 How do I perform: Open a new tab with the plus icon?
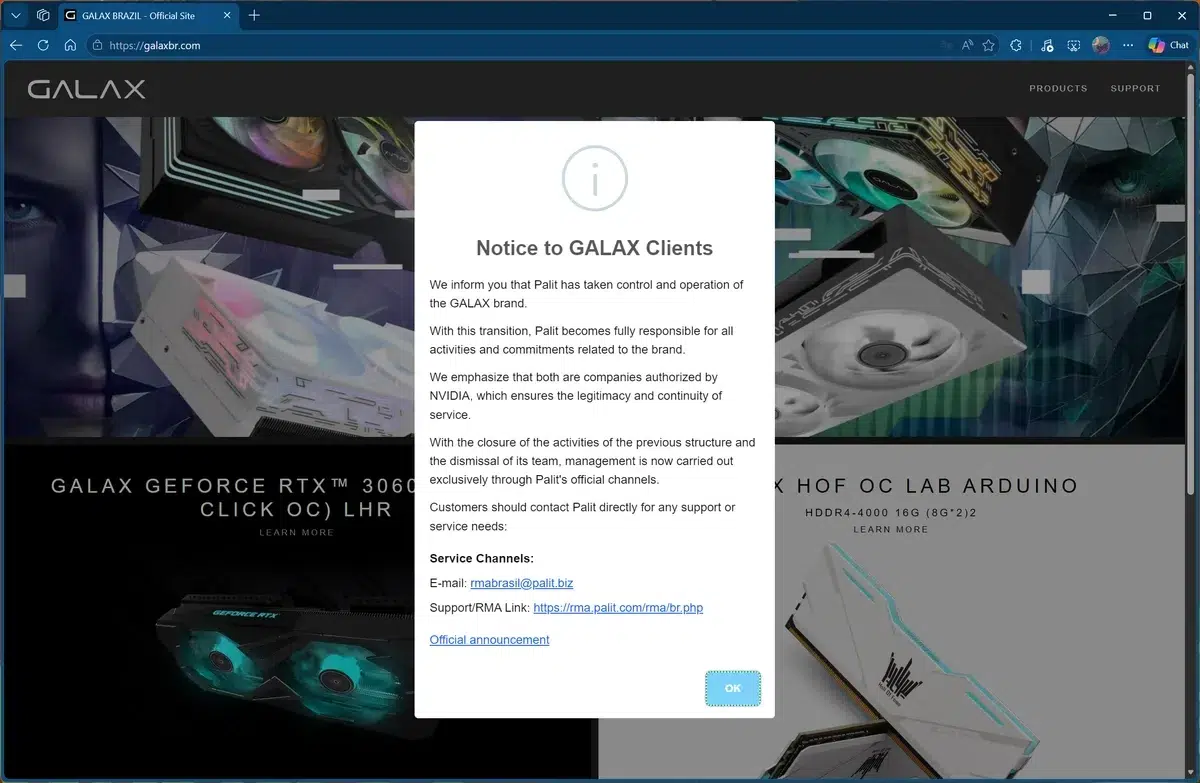coord(254,16)
